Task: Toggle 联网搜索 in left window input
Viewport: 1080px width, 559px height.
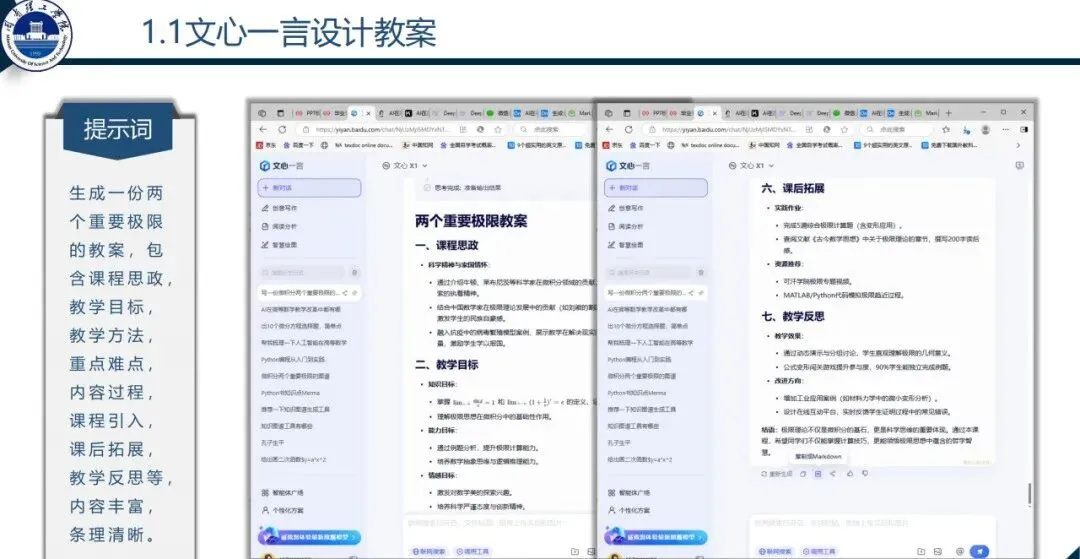Action: pos(428,551)
